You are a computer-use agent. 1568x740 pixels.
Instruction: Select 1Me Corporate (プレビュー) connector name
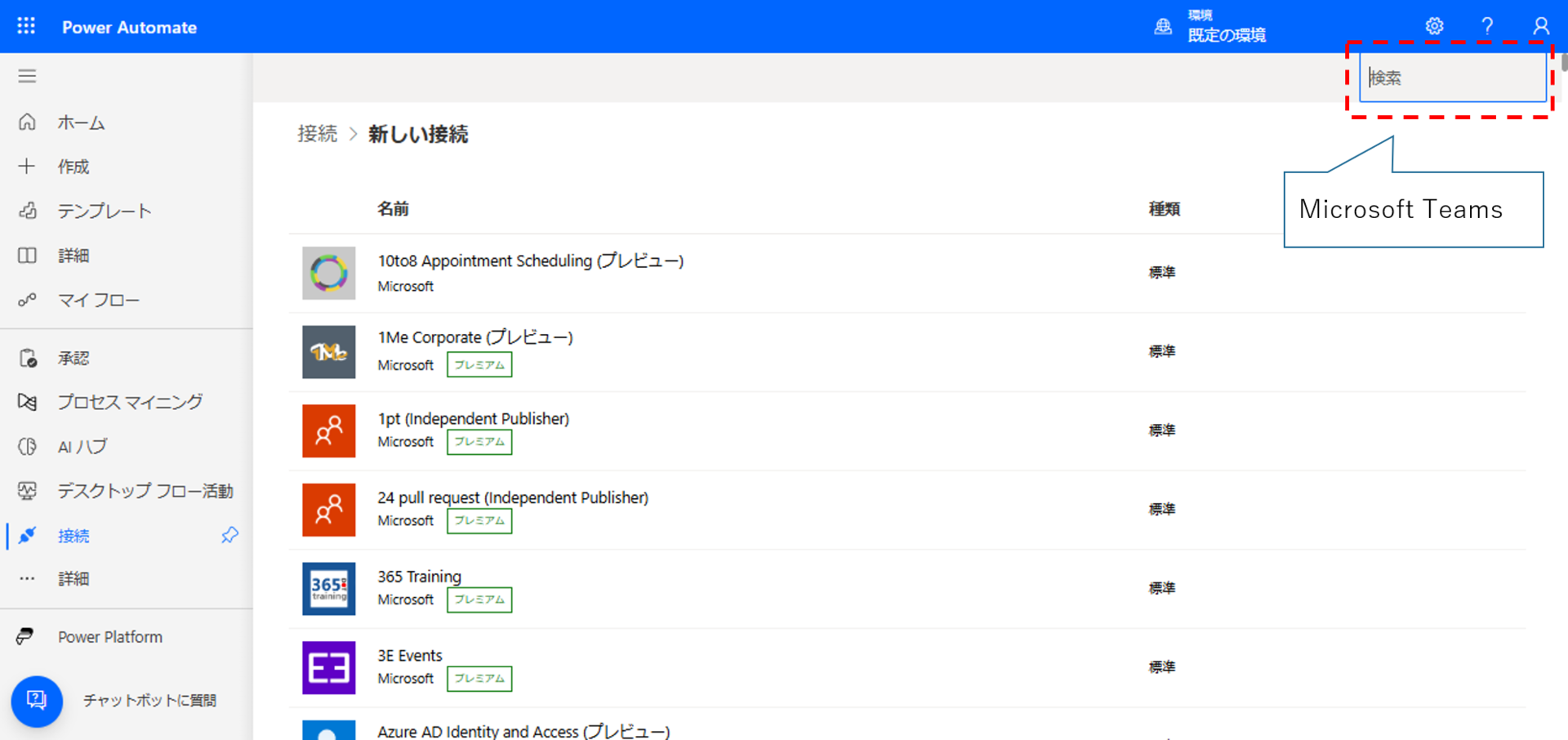475,337
